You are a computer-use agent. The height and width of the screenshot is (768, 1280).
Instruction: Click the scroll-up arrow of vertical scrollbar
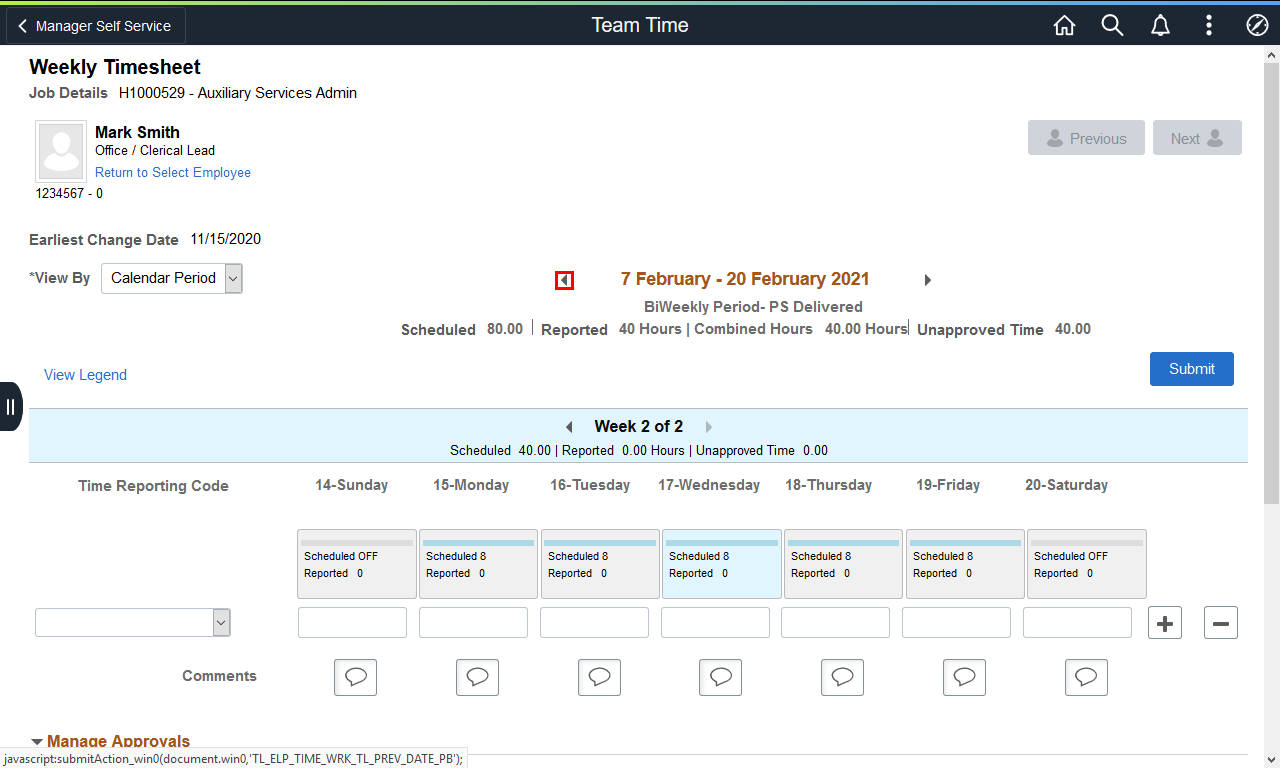[1271, 53]
